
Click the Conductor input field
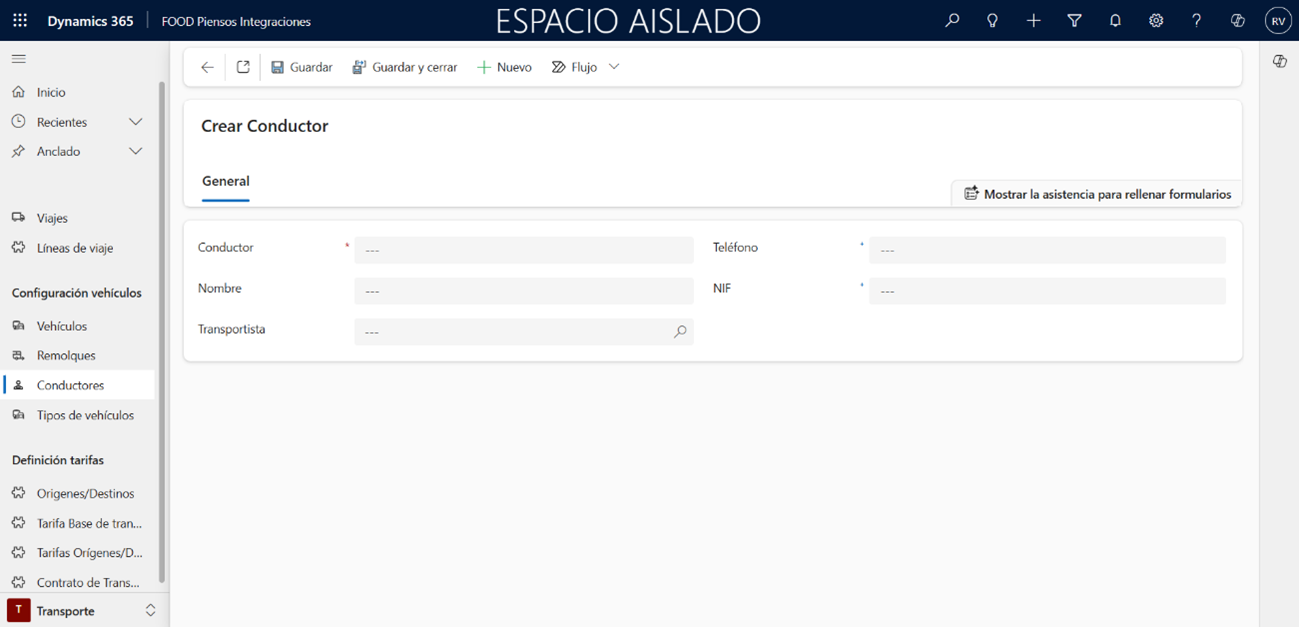(523, 250)
